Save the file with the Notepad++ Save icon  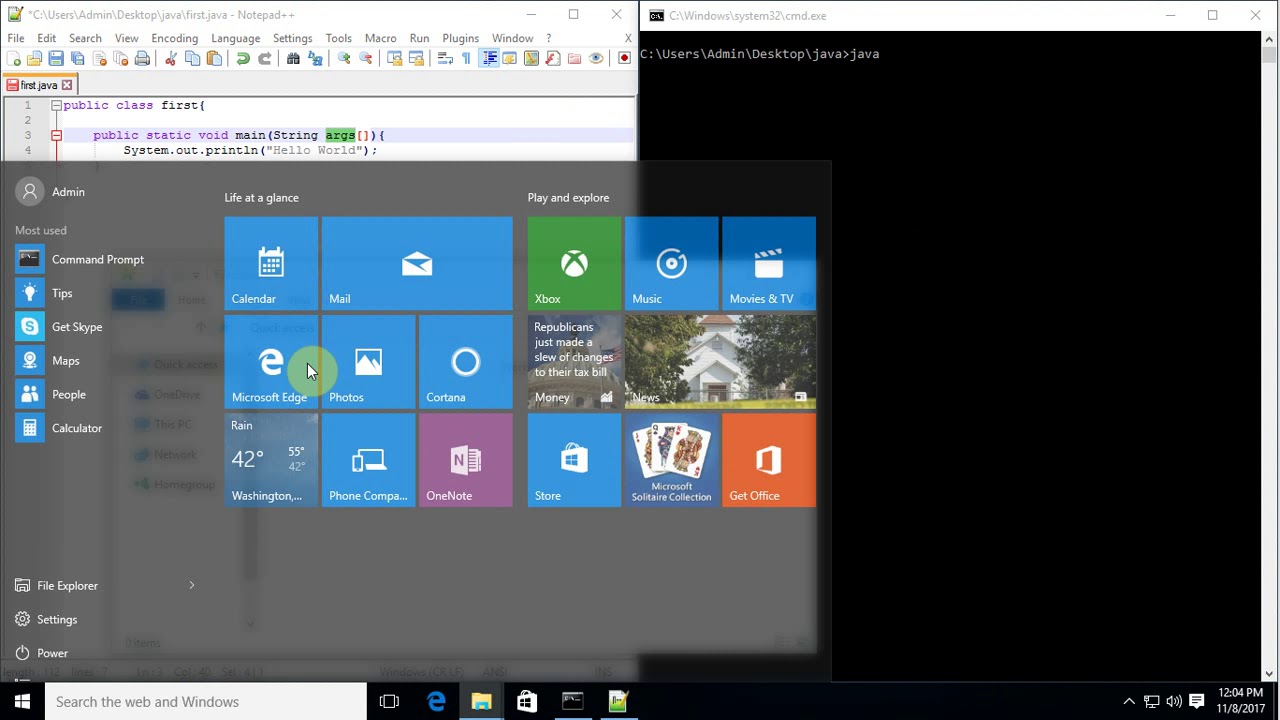pos(56,59)
